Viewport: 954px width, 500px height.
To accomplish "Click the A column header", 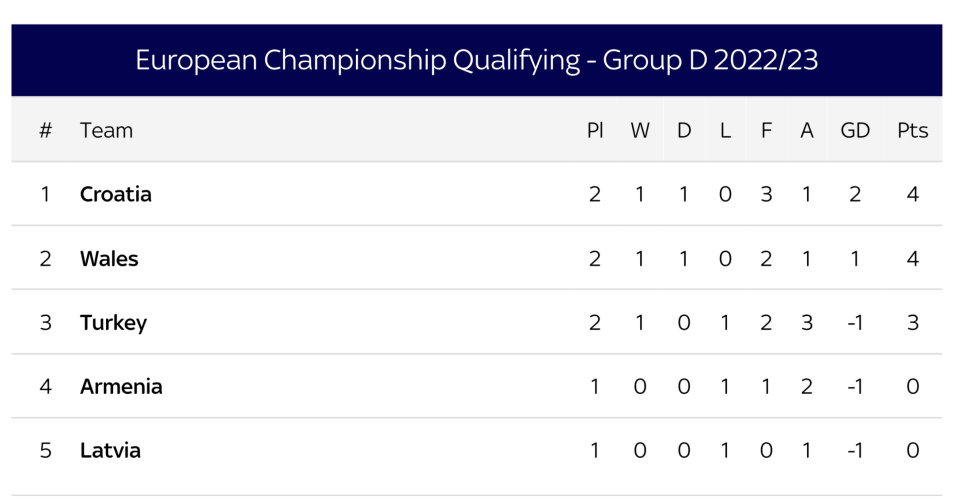I will pos(807,130).
